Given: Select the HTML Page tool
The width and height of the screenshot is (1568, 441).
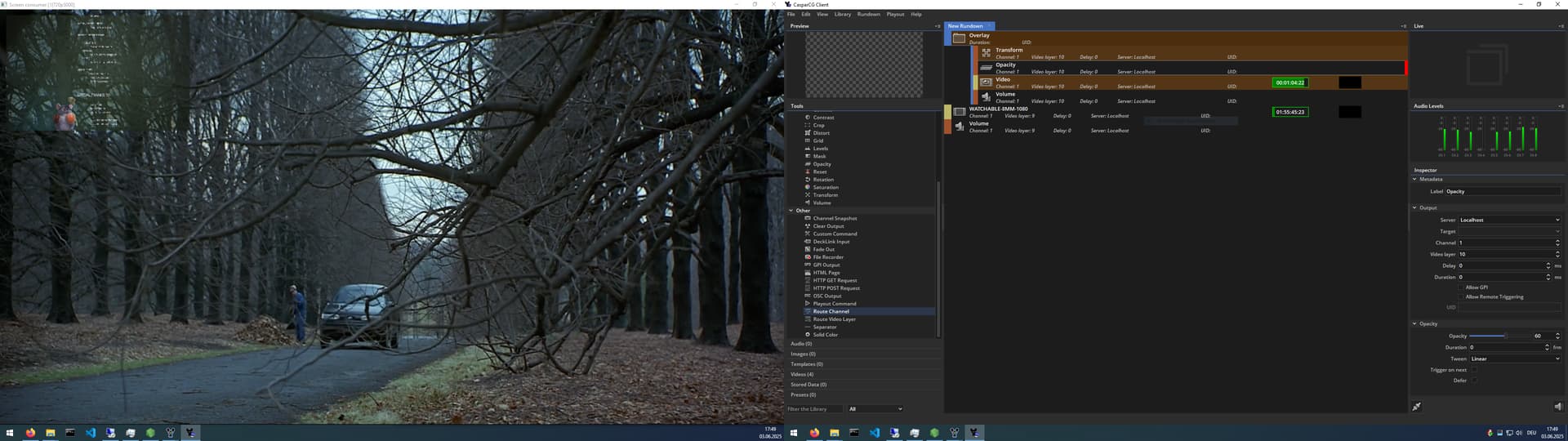Looking at the screenshot, I should pyautogui.click(x=826, y=273).
